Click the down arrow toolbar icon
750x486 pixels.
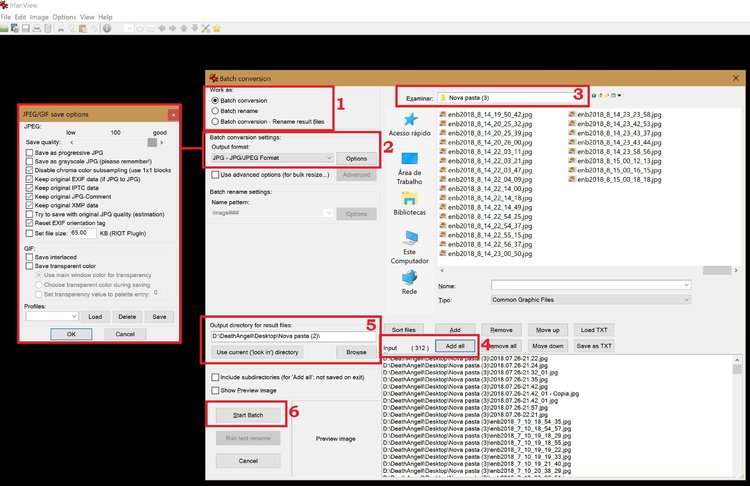[194, 28]
